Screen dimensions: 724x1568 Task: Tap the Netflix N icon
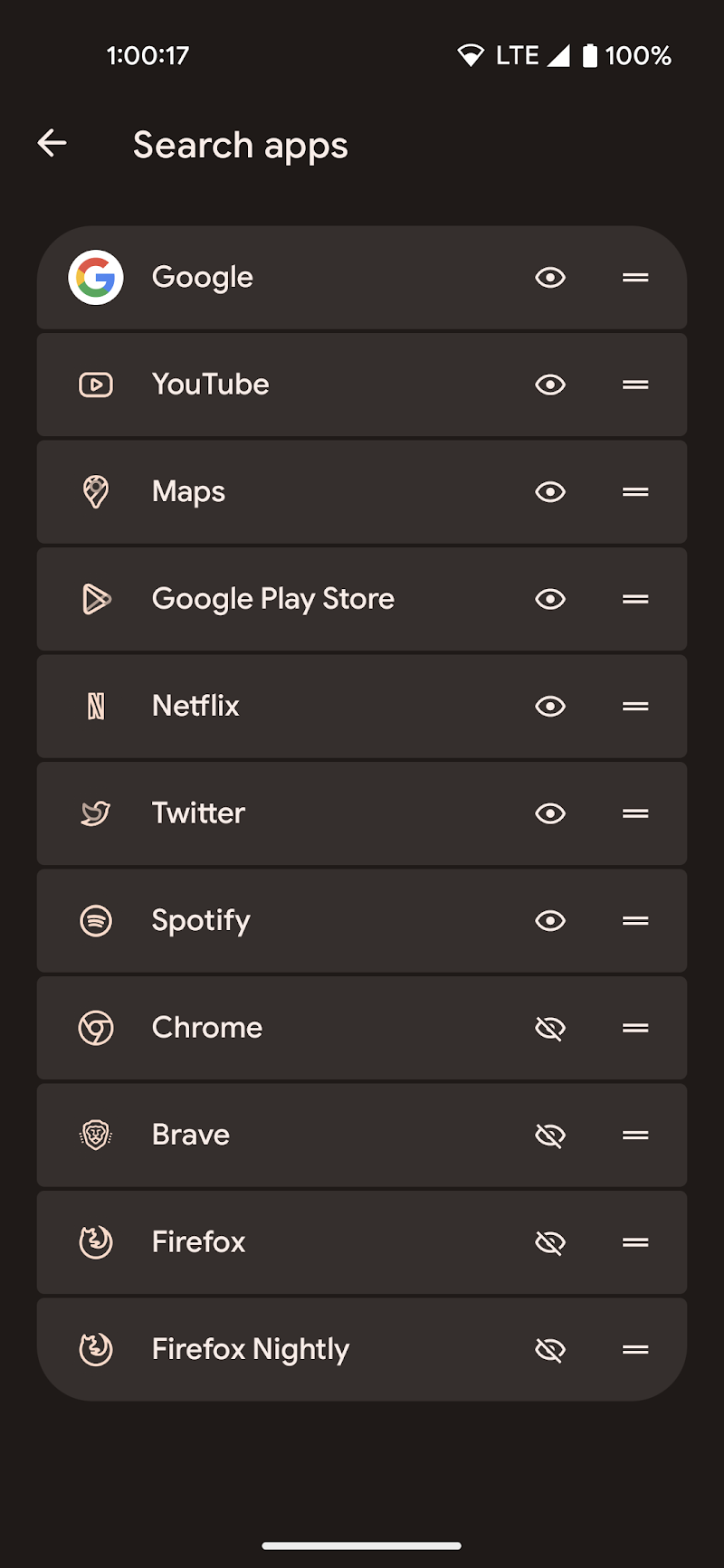[96, 707]
